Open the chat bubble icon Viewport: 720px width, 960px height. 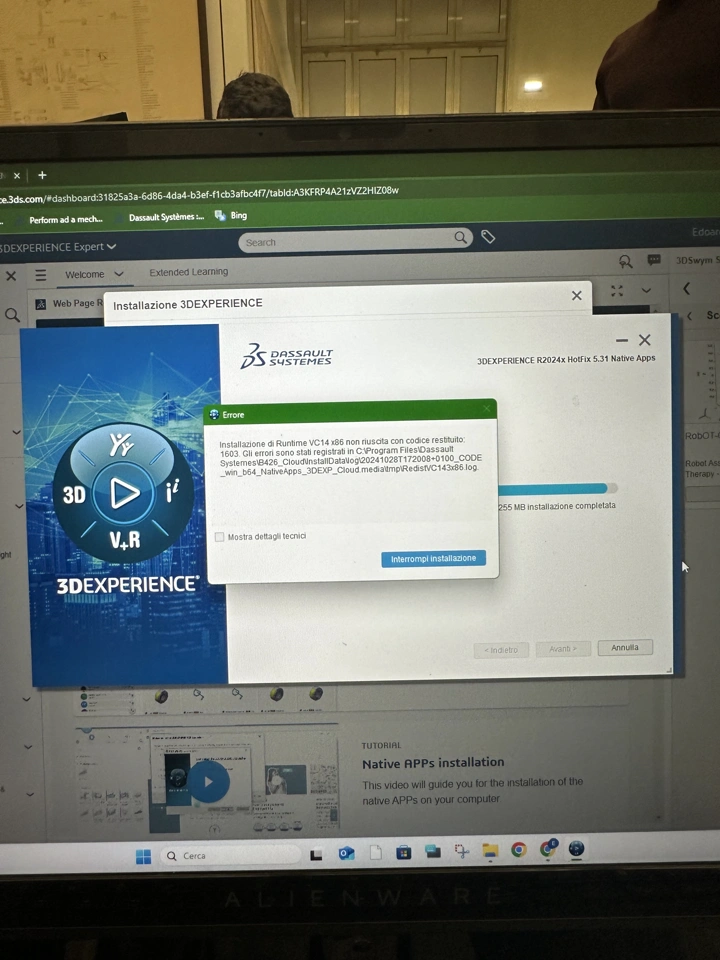click(x=654, y=261)
